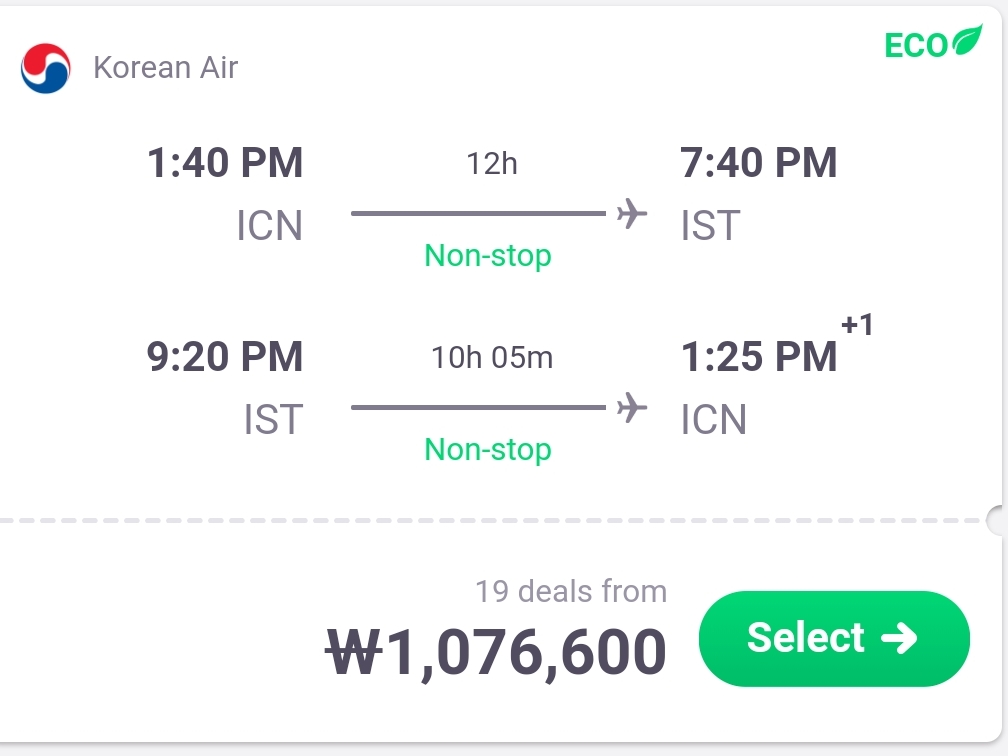Click the 1:40 PM departure time
This screenshot has width=1008, height=756.
click(225, 163)
